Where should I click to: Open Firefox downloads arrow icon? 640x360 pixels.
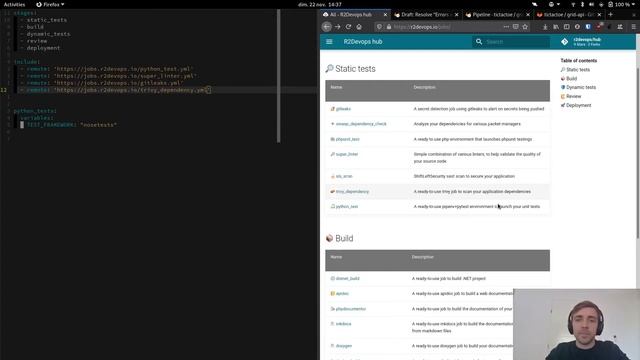pos(545,27)
